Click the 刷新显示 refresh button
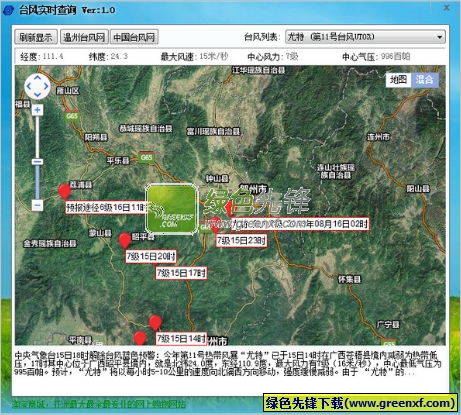 point(36,37)
